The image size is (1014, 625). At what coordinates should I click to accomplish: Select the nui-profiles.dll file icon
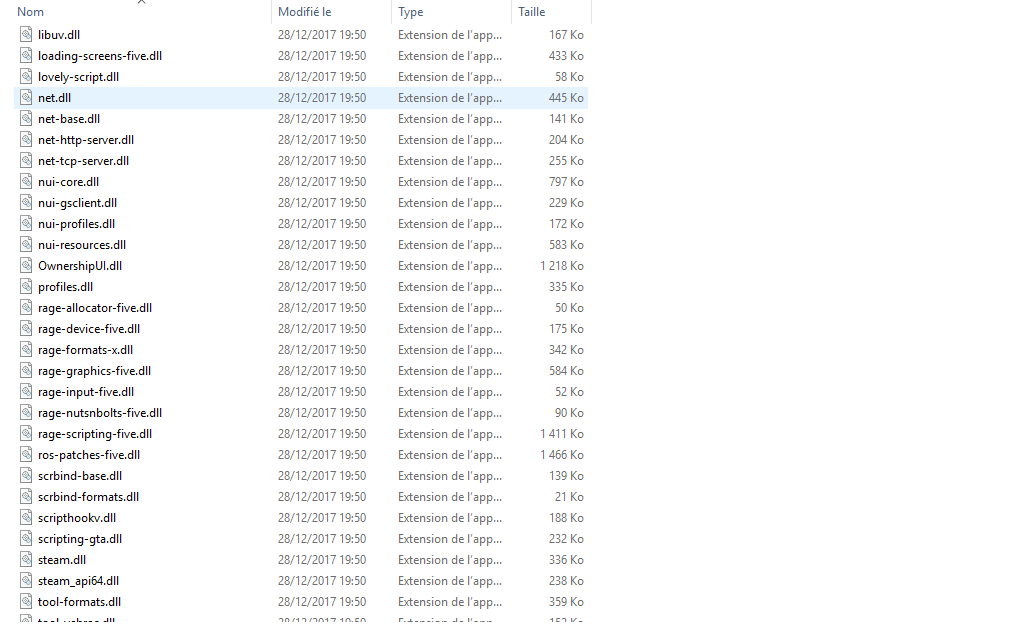(26, 224)
